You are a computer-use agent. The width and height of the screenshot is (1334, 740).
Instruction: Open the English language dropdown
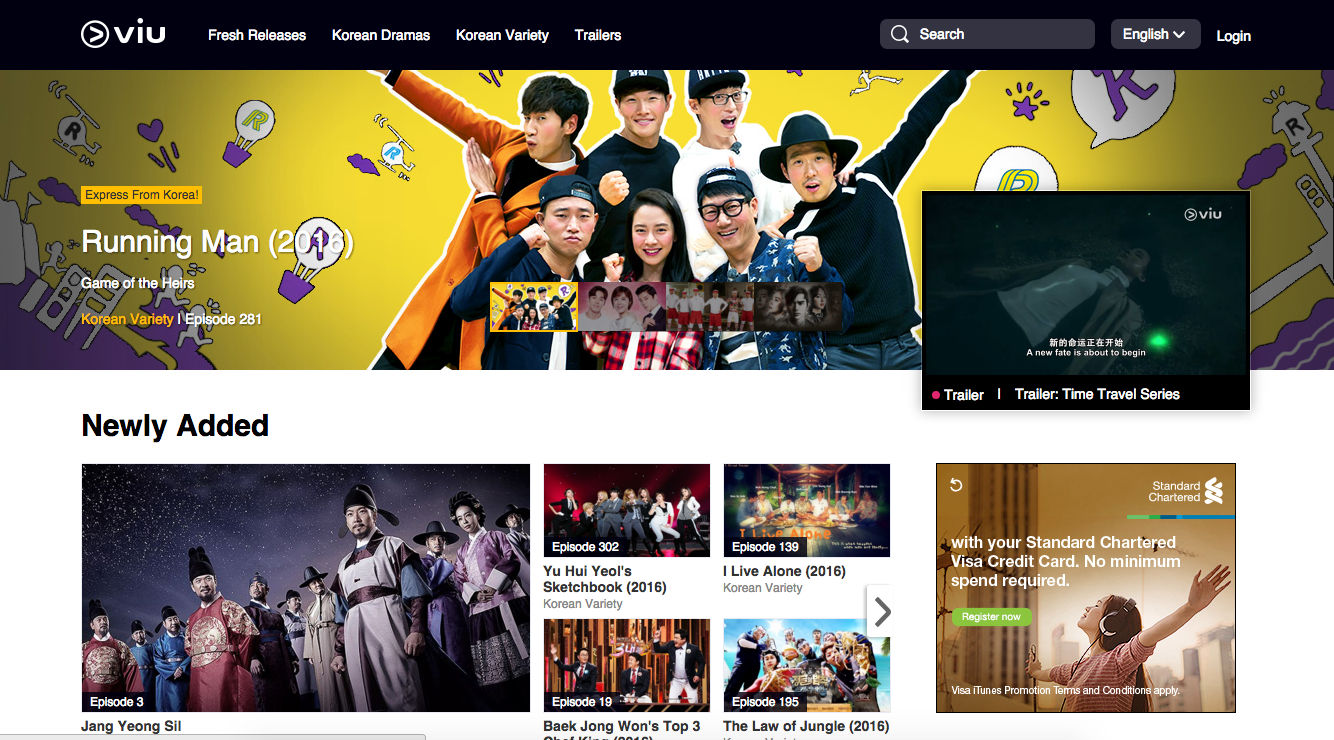(1155, 34)
